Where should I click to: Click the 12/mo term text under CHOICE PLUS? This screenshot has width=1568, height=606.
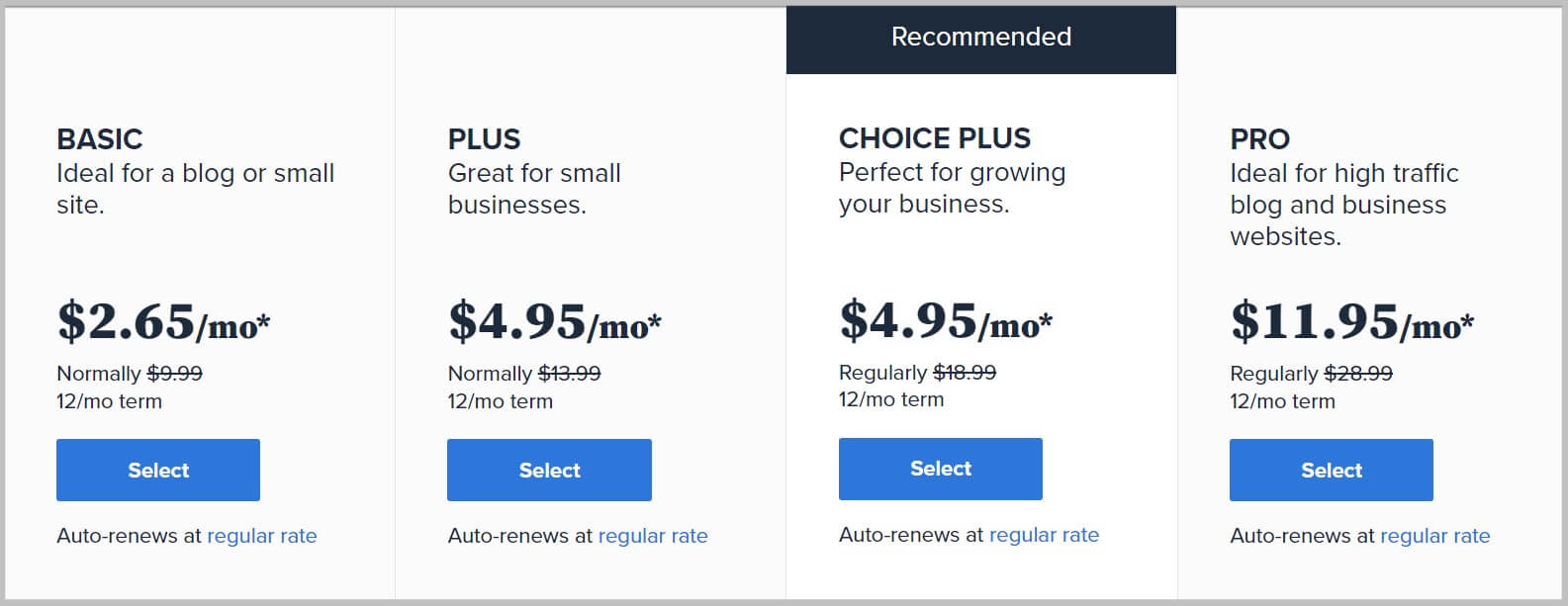coord(889,399)
